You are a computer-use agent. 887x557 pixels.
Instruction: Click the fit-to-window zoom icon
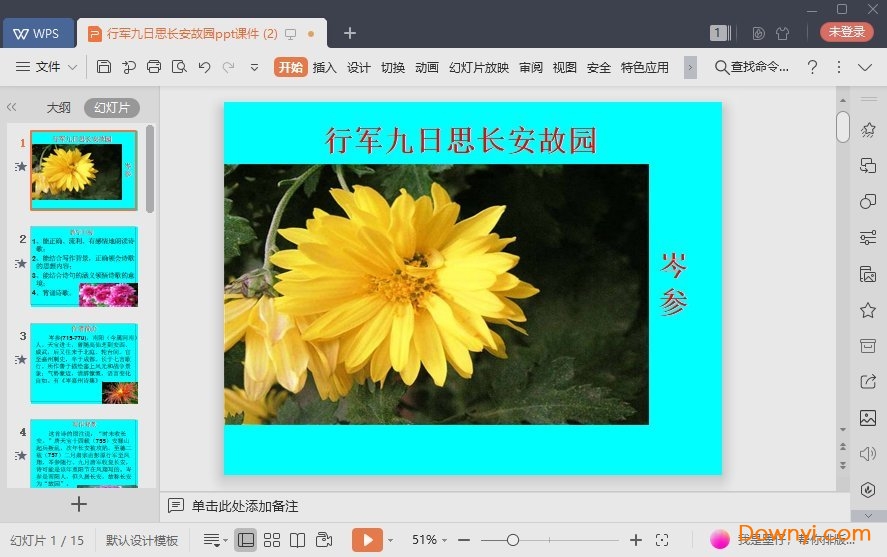662,540
